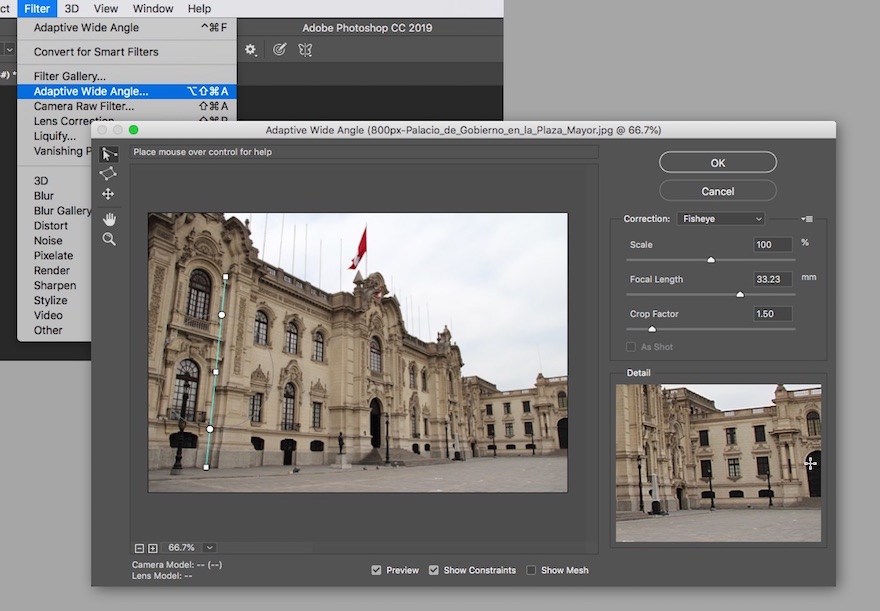880x611 pixels.
Task: Select the Move tool in dialog
Action: click(108, 194)
